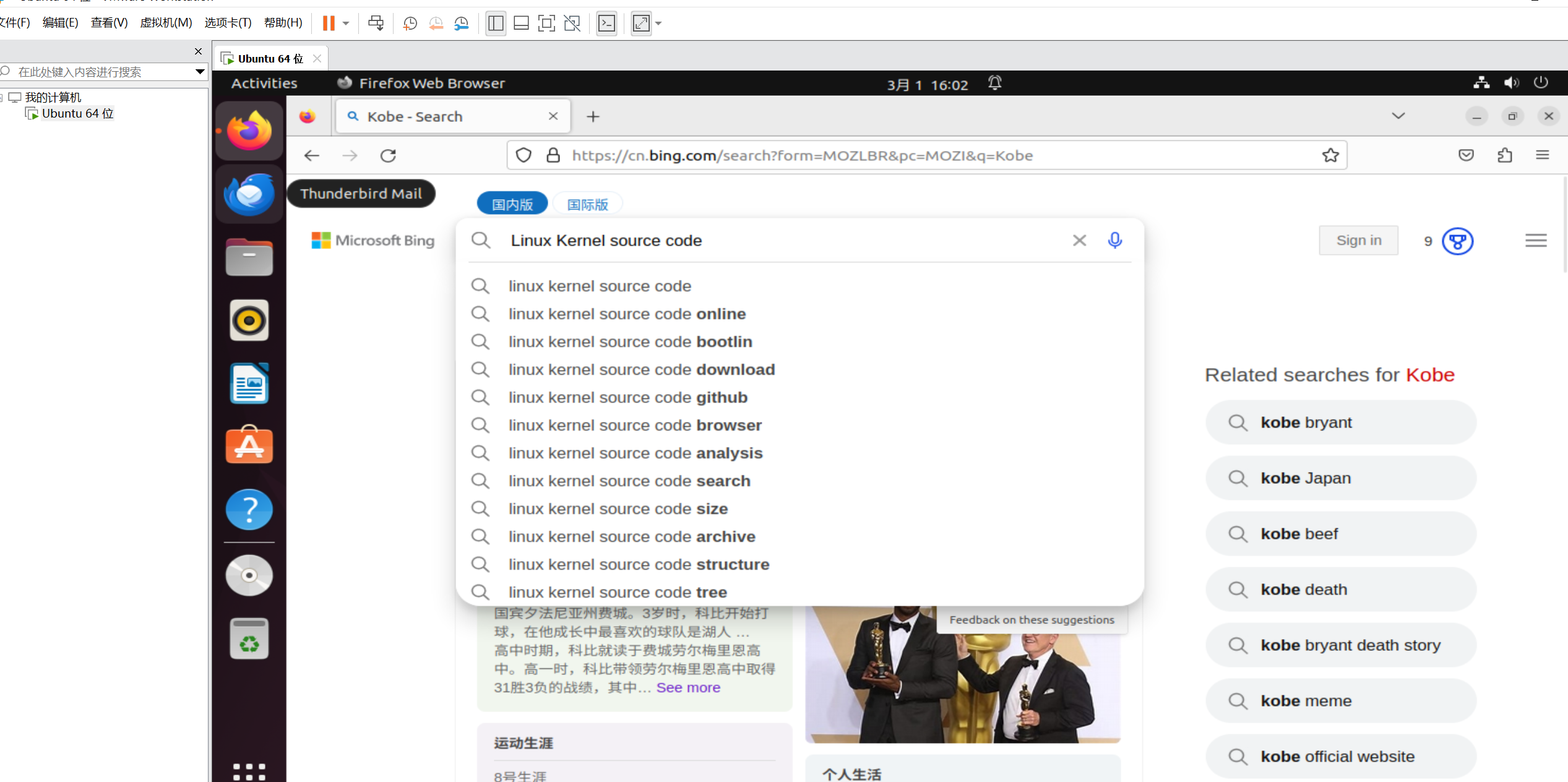Click the power icon in Ubuntu top bar

(1541, 83)
